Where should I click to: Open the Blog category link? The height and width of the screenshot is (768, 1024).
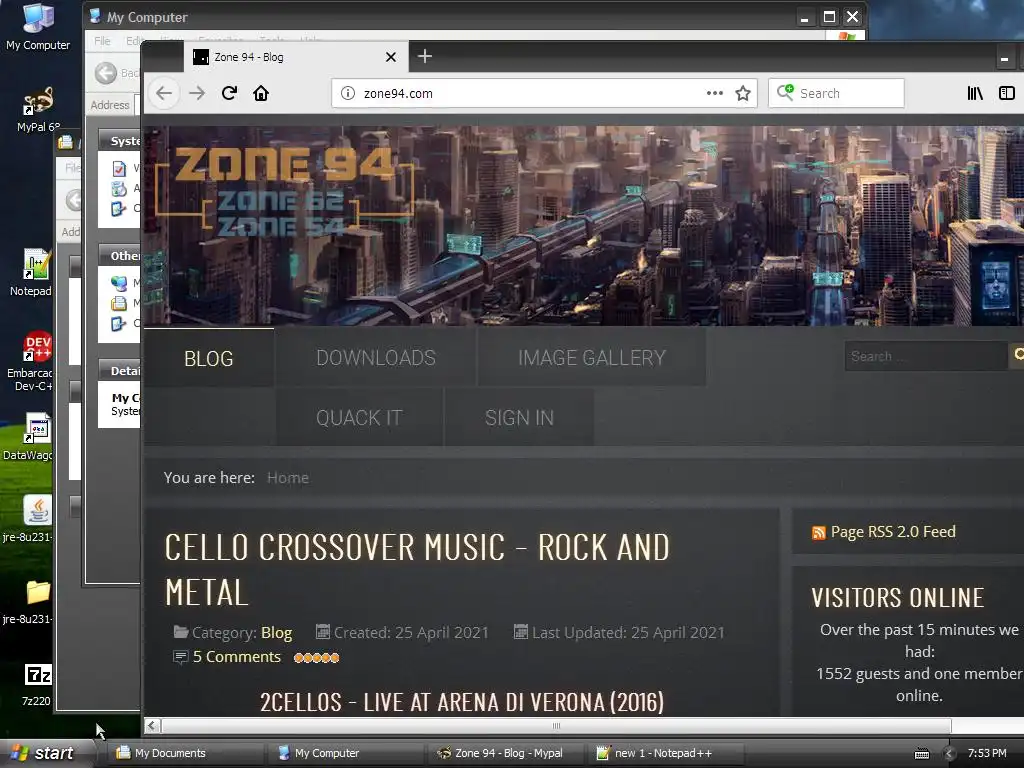(276, 633)
